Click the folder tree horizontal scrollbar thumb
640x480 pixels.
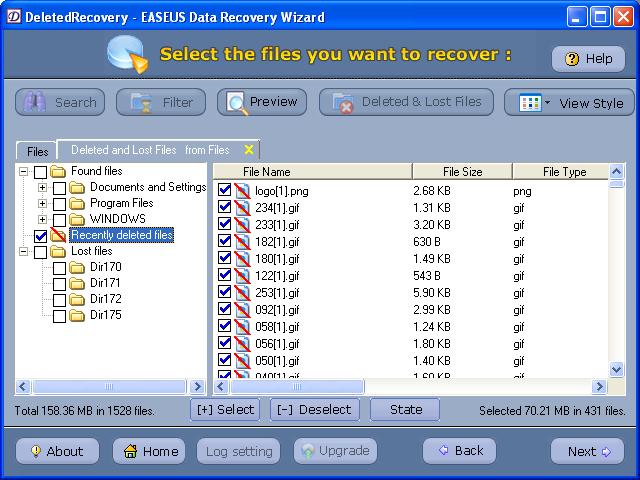click(x=109, y=386)
